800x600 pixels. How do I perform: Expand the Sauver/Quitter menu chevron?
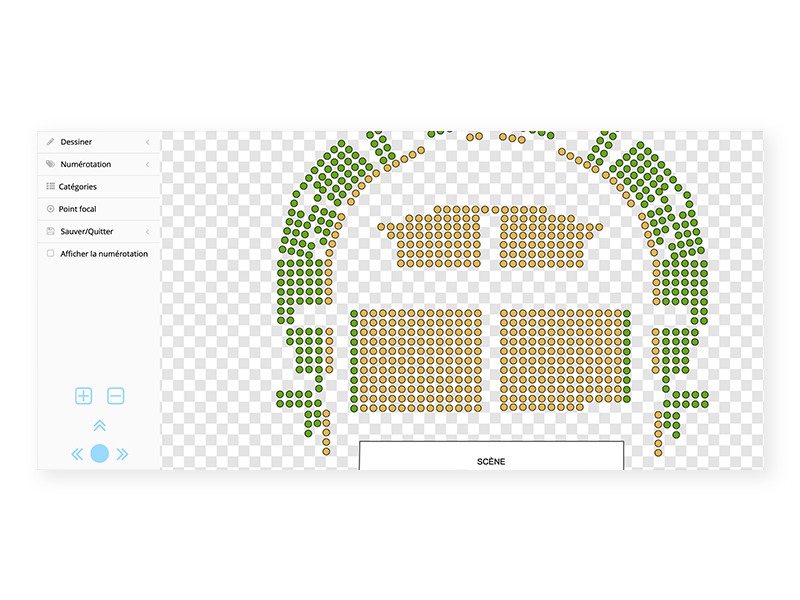(x=147, y=232)
